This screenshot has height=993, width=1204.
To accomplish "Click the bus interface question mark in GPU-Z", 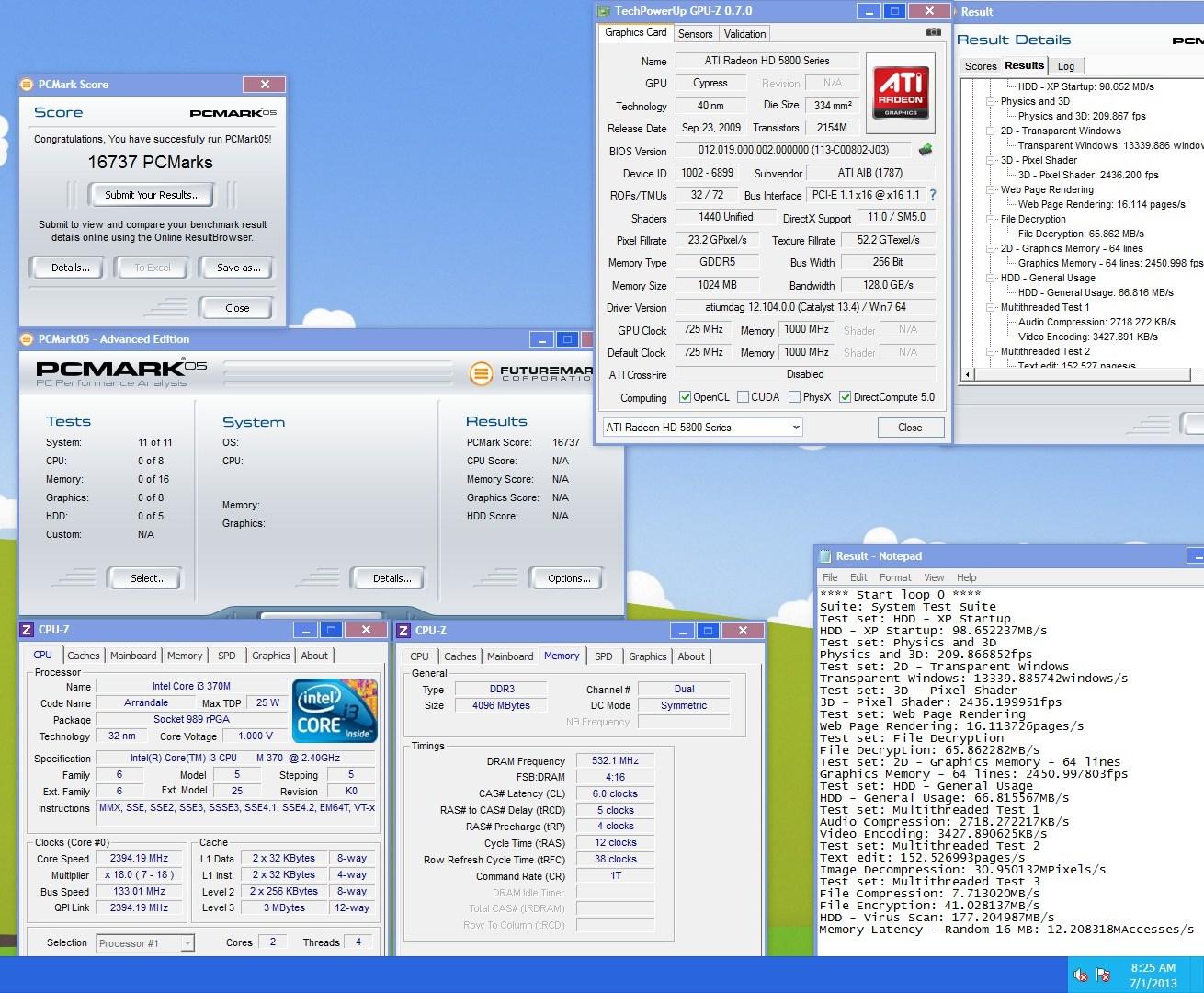I will (933, 195).
